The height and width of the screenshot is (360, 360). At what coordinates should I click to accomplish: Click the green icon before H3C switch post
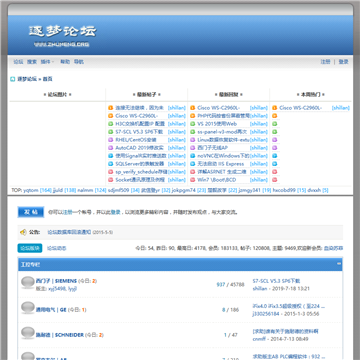click(x=111, y=124)
